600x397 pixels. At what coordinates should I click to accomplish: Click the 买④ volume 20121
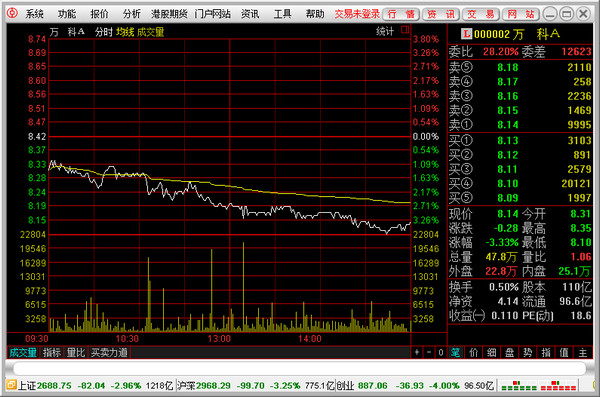(x=576, y=184)
